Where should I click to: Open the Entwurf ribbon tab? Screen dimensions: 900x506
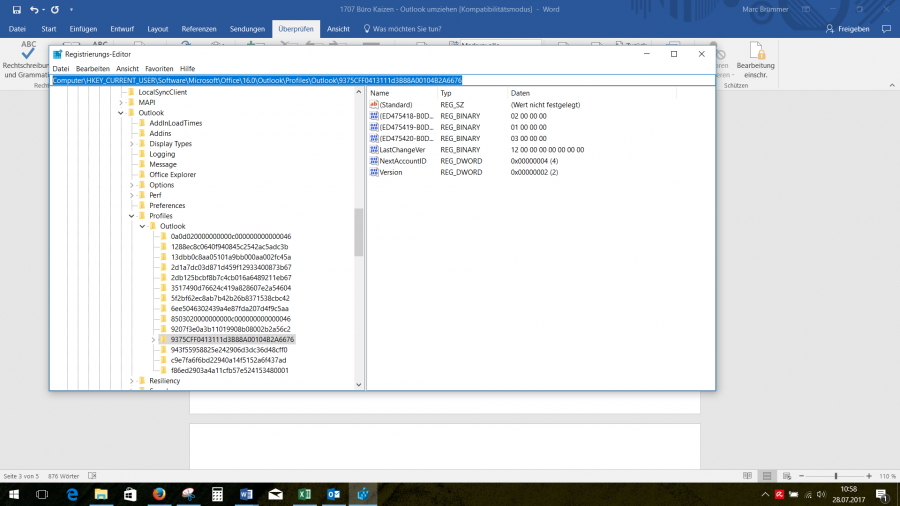pyautogui.click(x=122, y=29)
